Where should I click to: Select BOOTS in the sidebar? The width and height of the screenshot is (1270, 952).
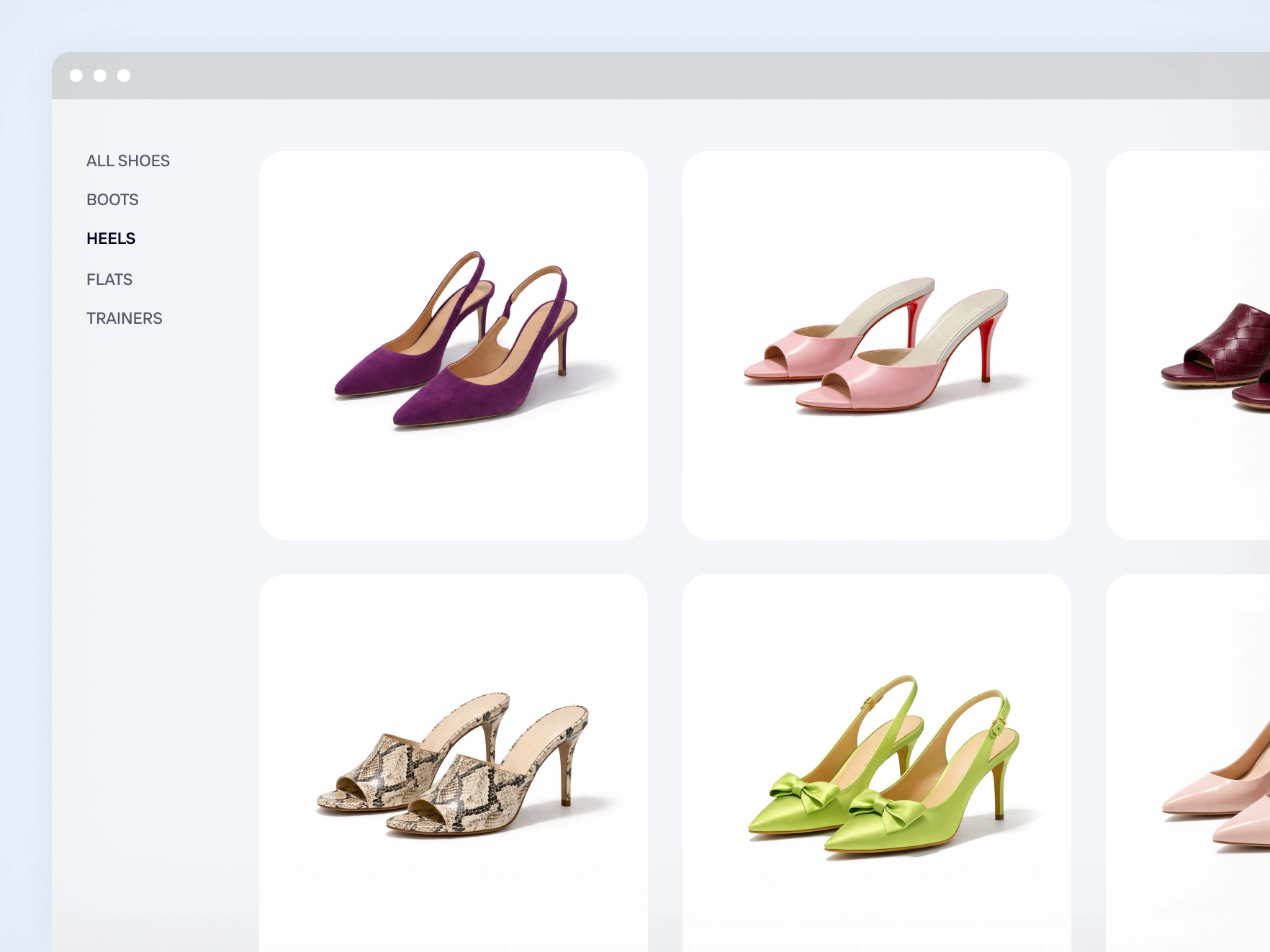point(112,199)
